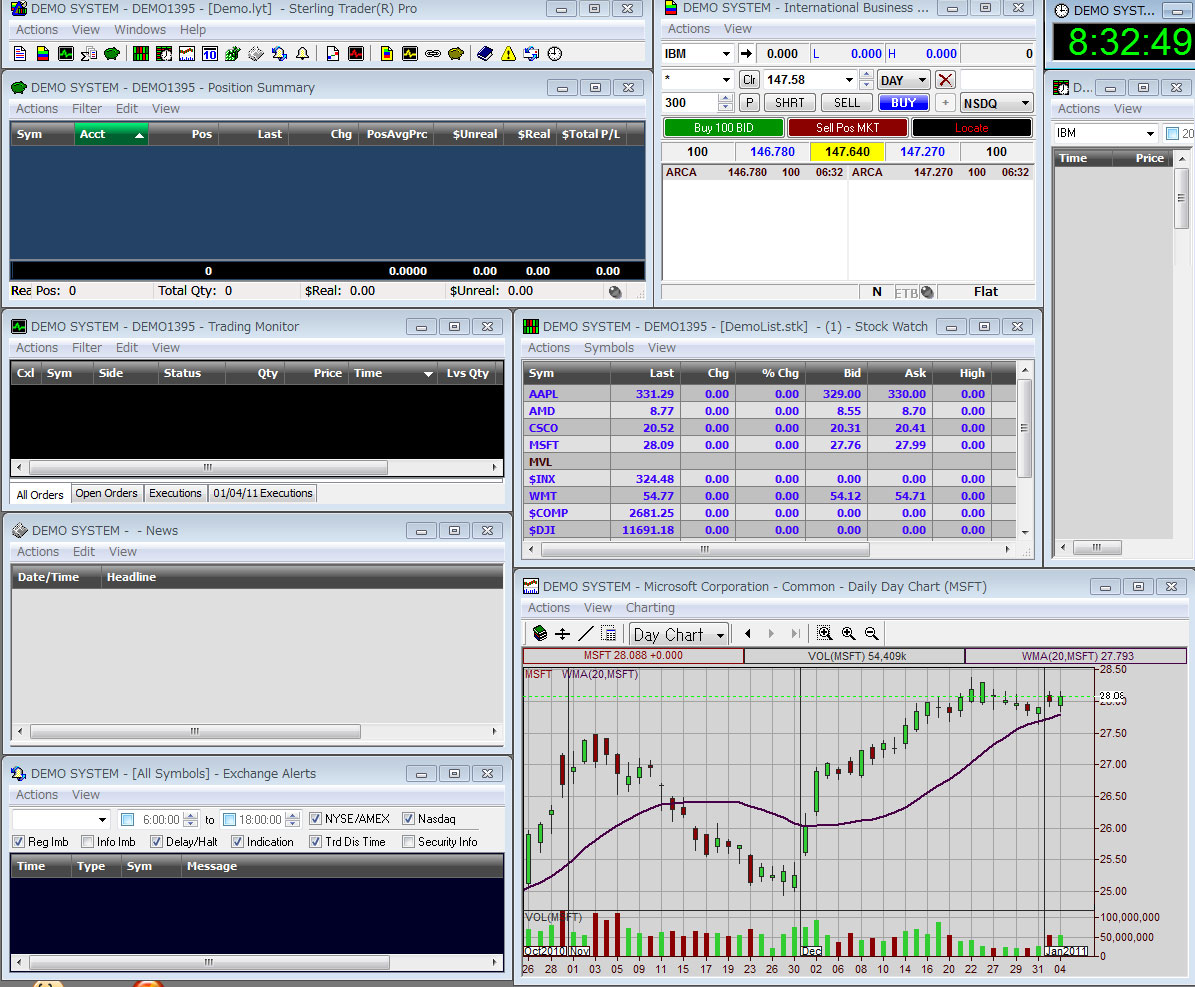Switch to the Executions tab
The height and width of the screenshot is (987, 1195).
coord(175,493)
